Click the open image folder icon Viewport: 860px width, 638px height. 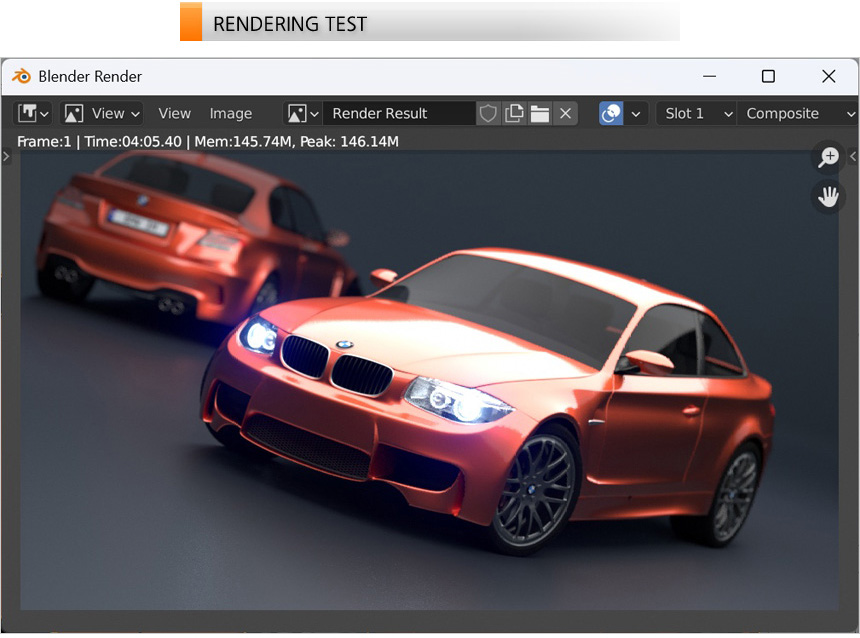pos(540,114)
